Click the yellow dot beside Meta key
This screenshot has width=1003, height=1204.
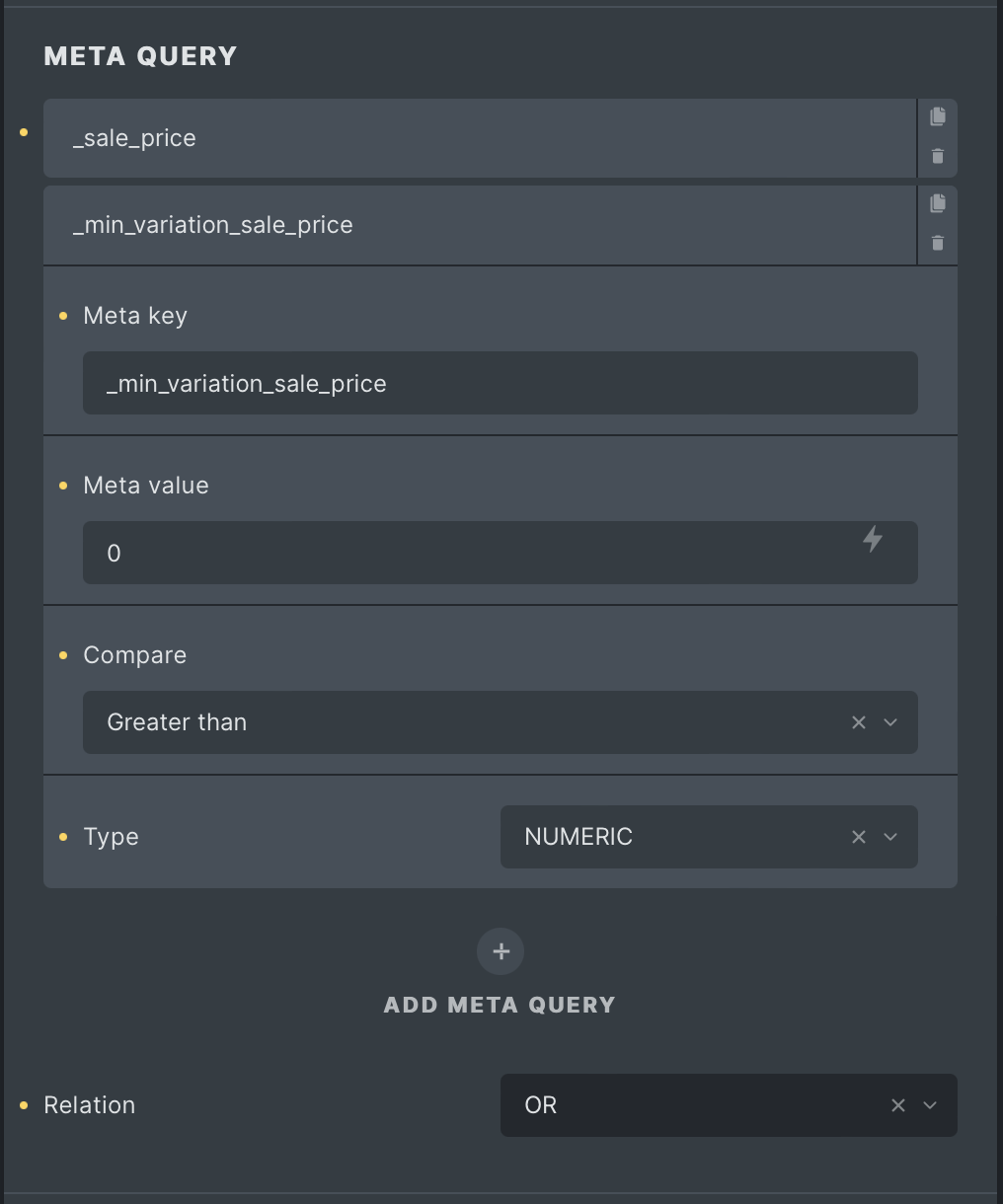63,316
